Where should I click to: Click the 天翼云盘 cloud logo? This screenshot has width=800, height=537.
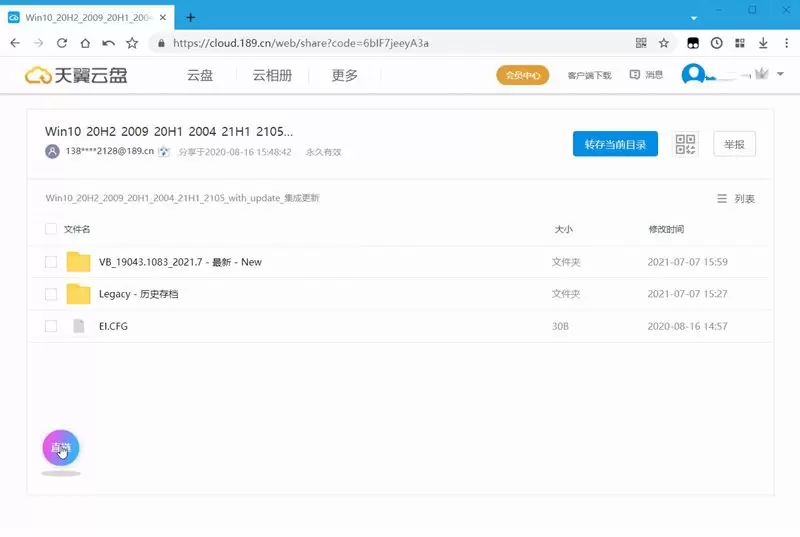tap(76, 75)
